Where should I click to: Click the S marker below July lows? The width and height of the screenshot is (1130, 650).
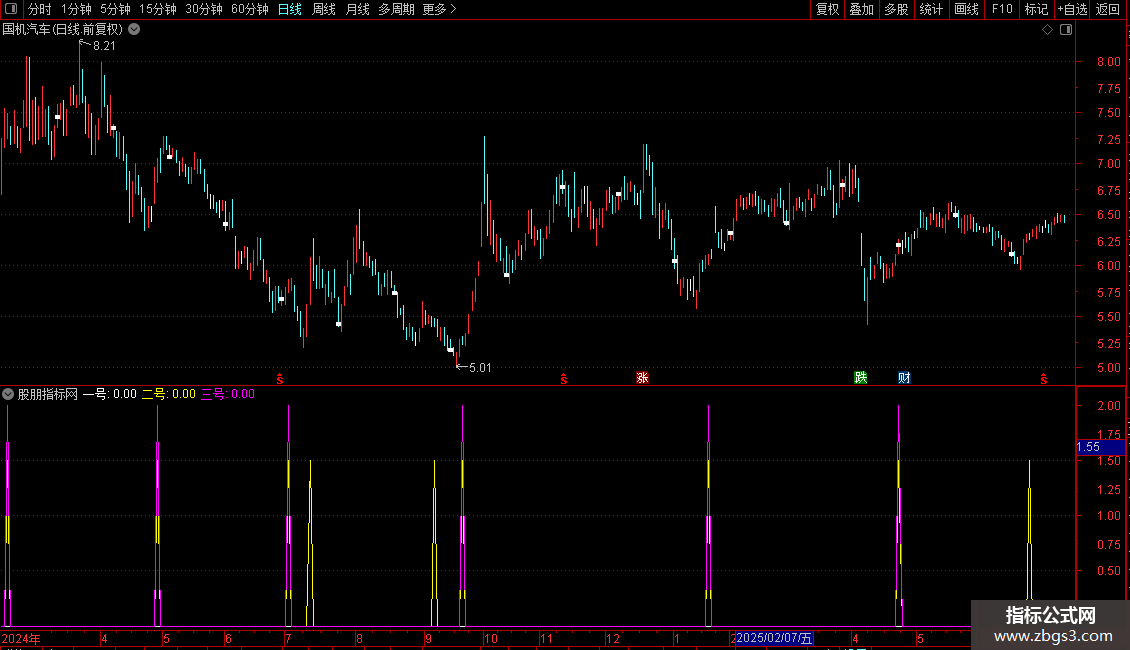(280, 379)
